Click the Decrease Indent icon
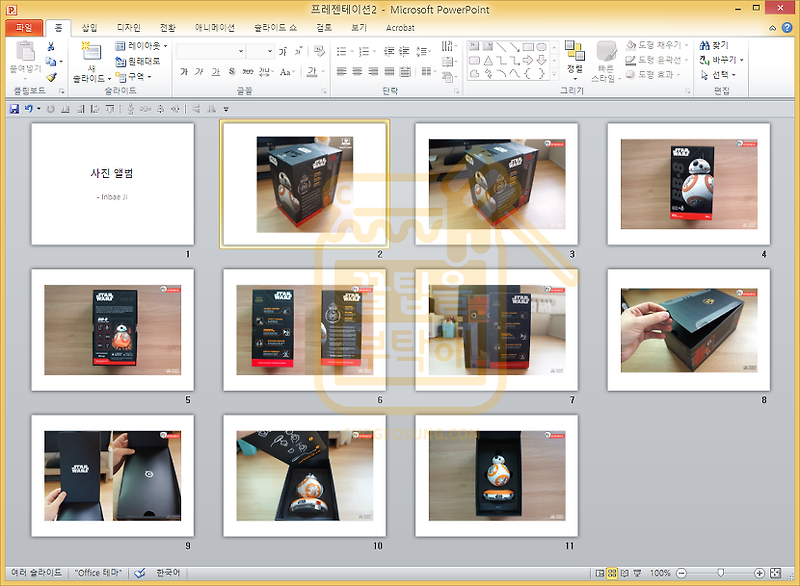800x586 pixels. (389, 51)
